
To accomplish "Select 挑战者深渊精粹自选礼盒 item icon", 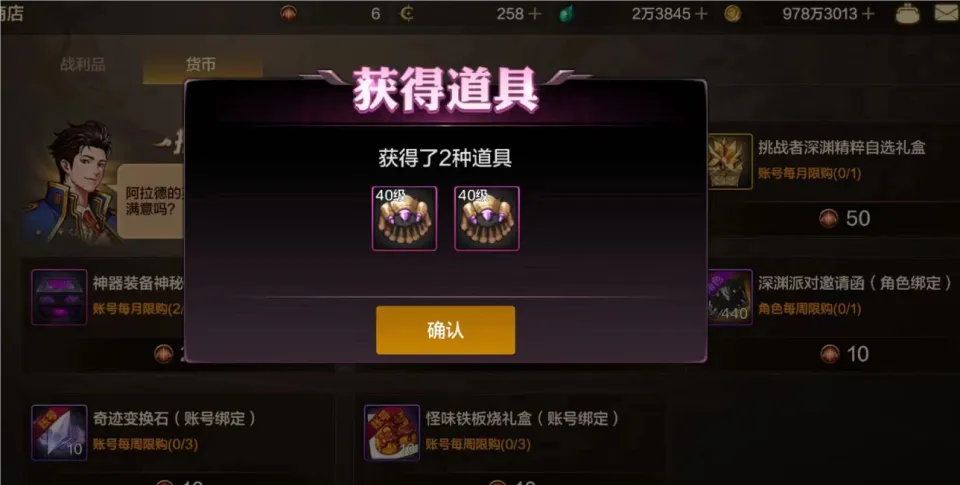I will [x=730, y=161].
